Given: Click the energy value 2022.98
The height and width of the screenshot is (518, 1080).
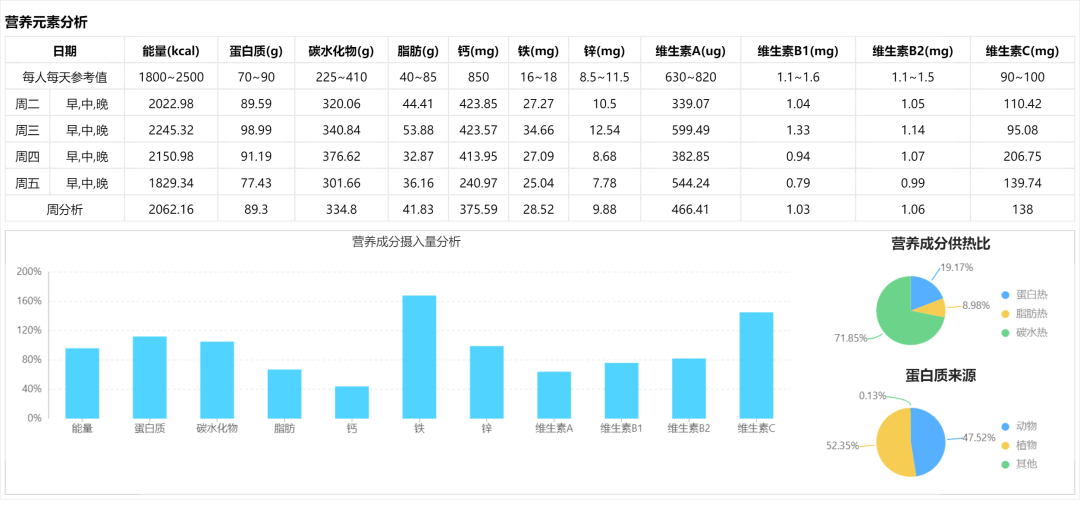Looking at the screenshot, I should [x=171, y=104].
